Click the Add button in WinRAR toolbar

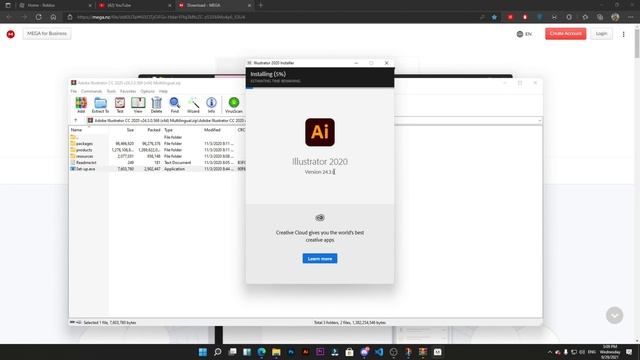coord(81,105)
